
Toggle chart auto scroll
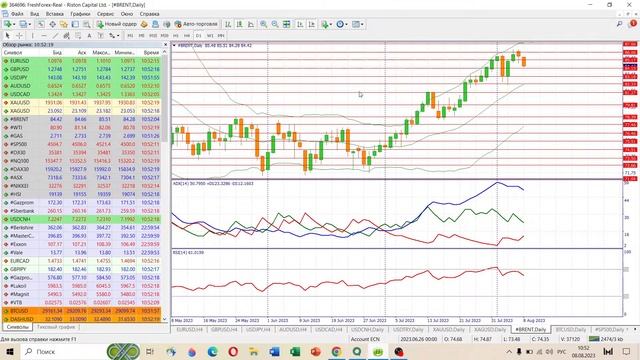pos(300,24)
